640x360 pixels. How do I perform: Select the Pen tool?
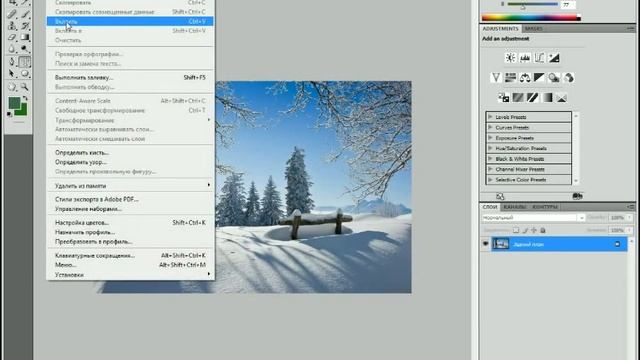point(12,62)
